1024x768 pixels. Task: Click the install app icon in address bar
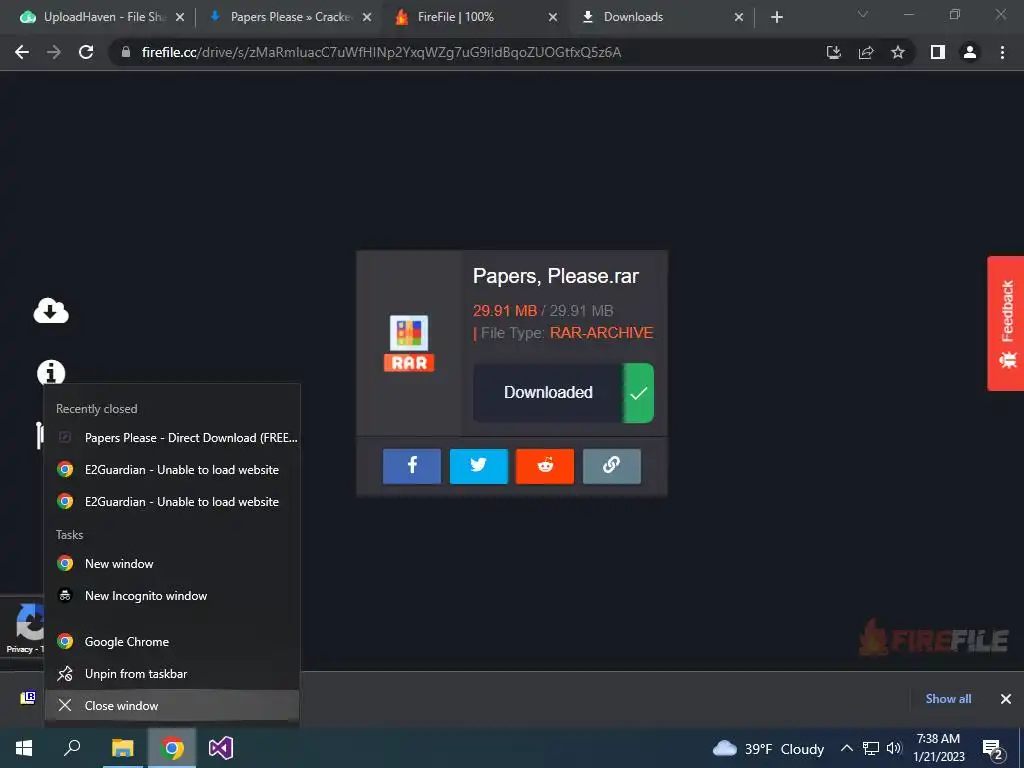coord(833,52)
